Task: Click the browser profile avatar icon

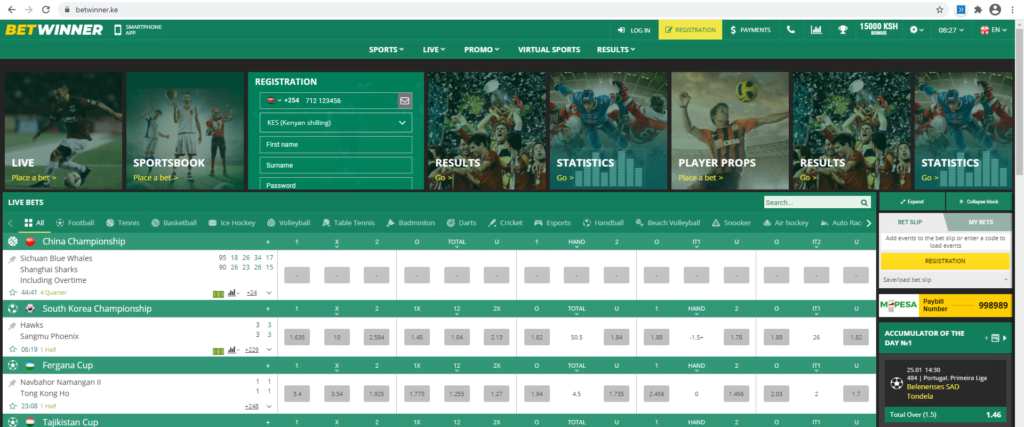Action: pos(995,10)
